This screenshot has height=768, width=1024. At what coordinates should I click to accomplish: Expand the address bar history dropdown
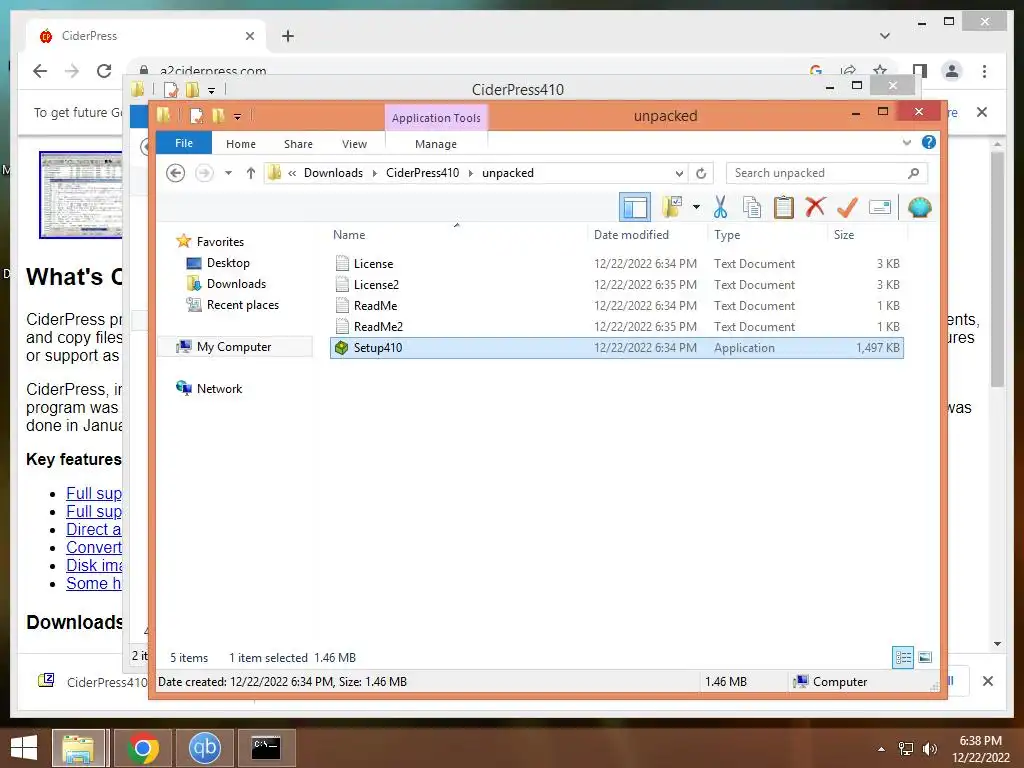pyautogui.click(x=679, y=174)
